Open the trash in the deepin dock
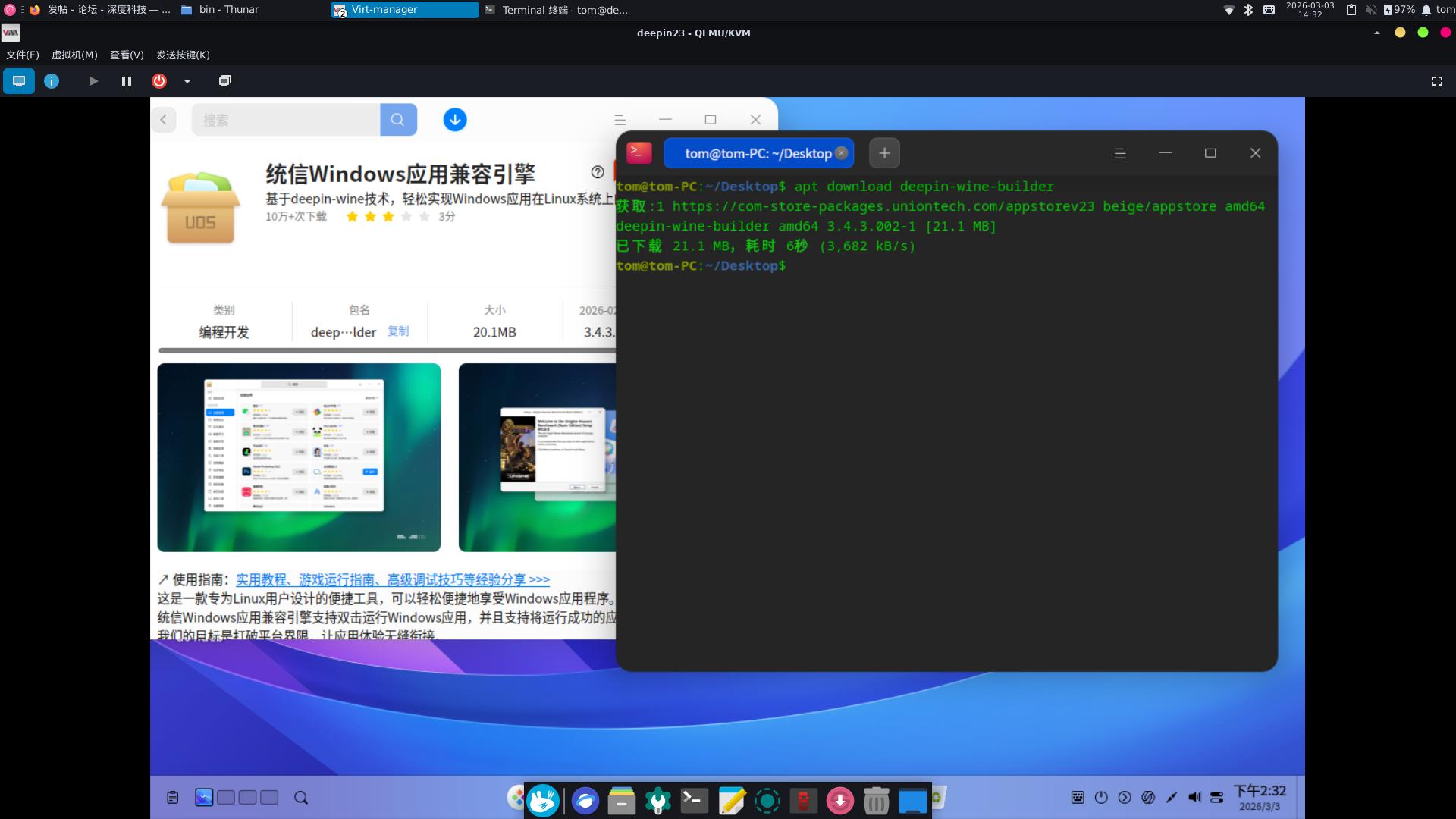 (x=876, y=800)
